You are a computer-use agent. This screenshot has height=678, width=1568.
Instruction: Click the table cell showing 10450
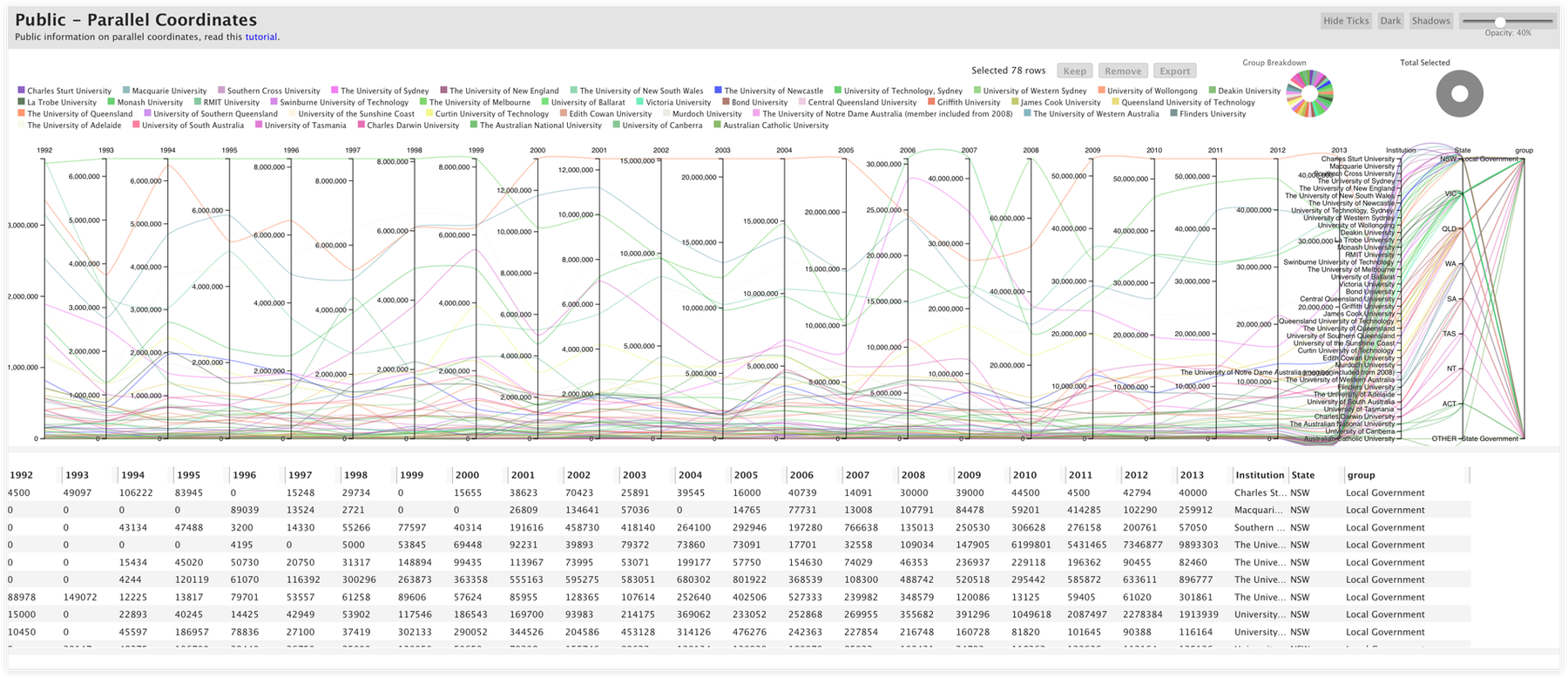click(x=22, y=632)
